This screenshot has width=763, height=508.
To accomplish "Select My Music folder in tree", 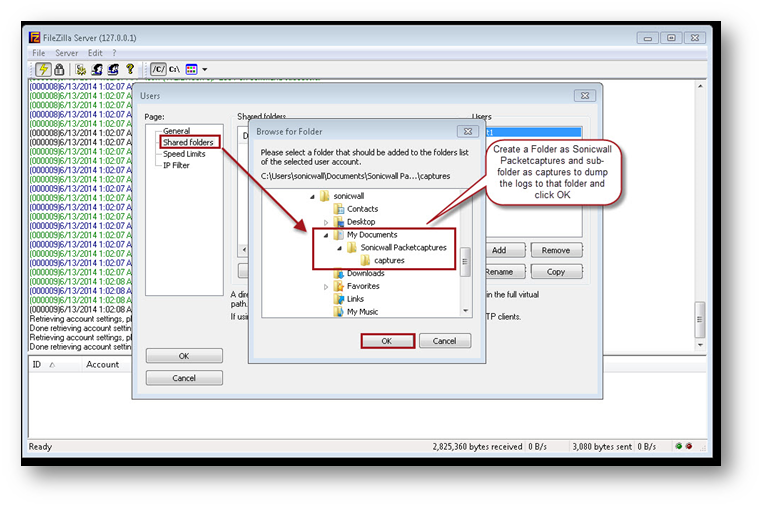I will (x=363, y=312).
